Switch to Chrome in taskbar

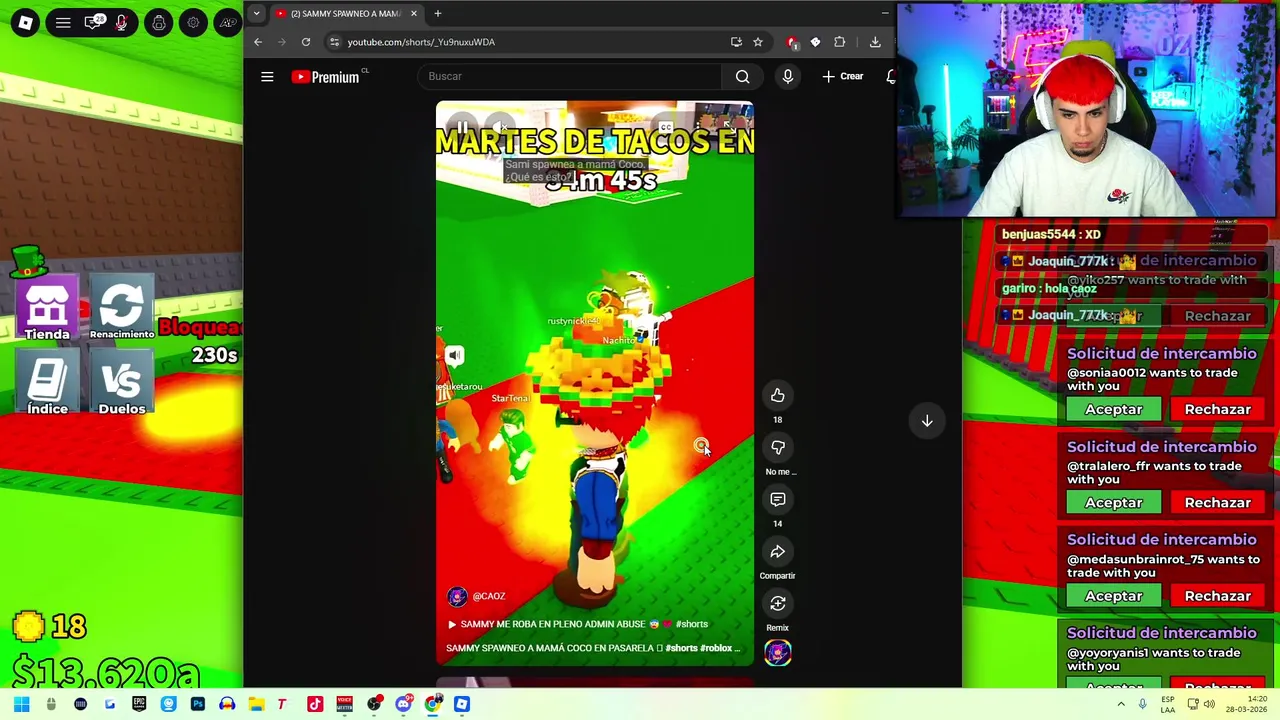432,704
